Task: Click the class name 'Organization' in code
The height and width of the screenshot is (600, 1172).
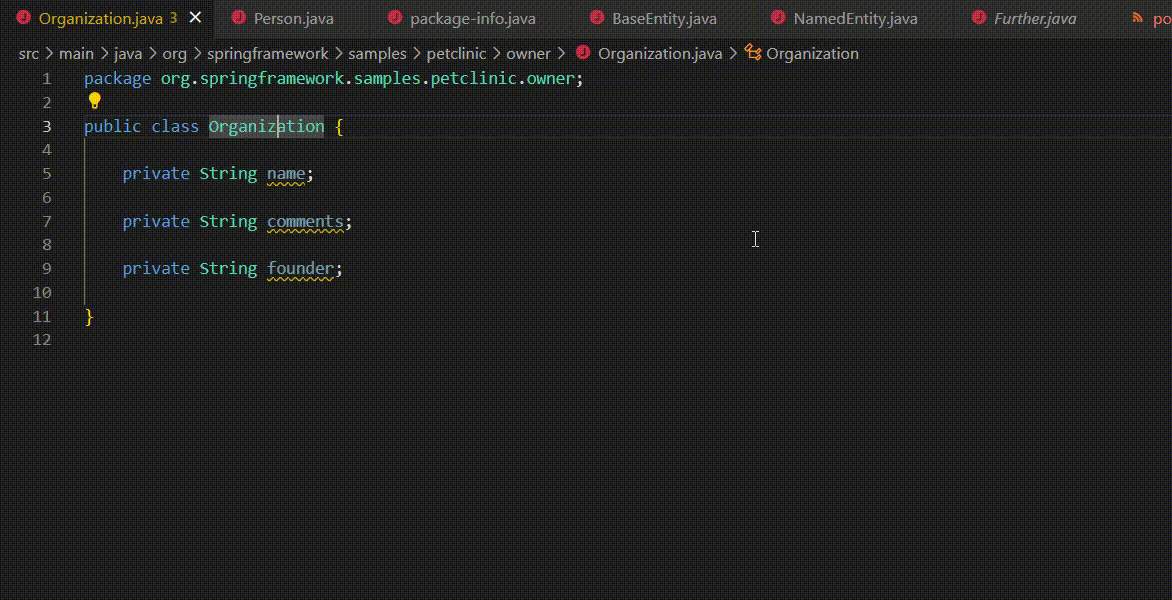Action: [x=266, y=126]
